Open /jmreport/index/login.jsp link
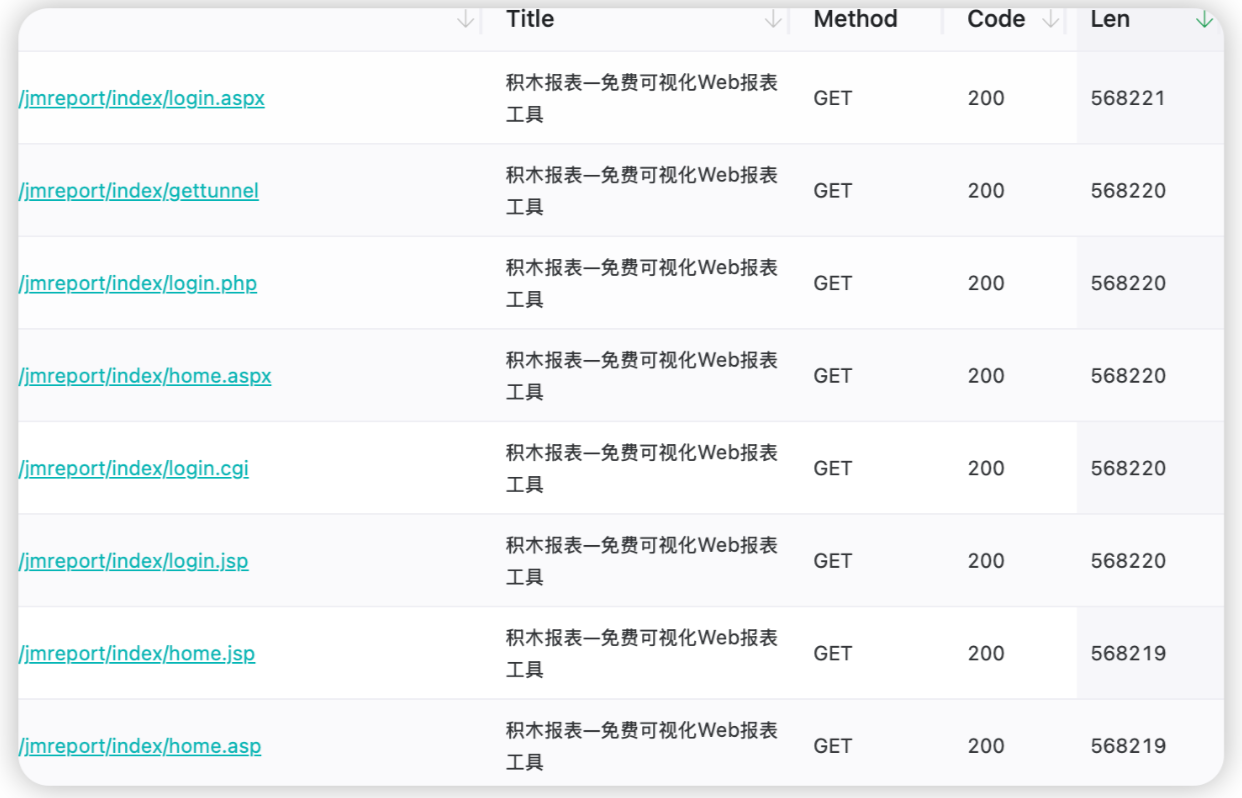The image size is (1242, 798). tap(133, 561)
